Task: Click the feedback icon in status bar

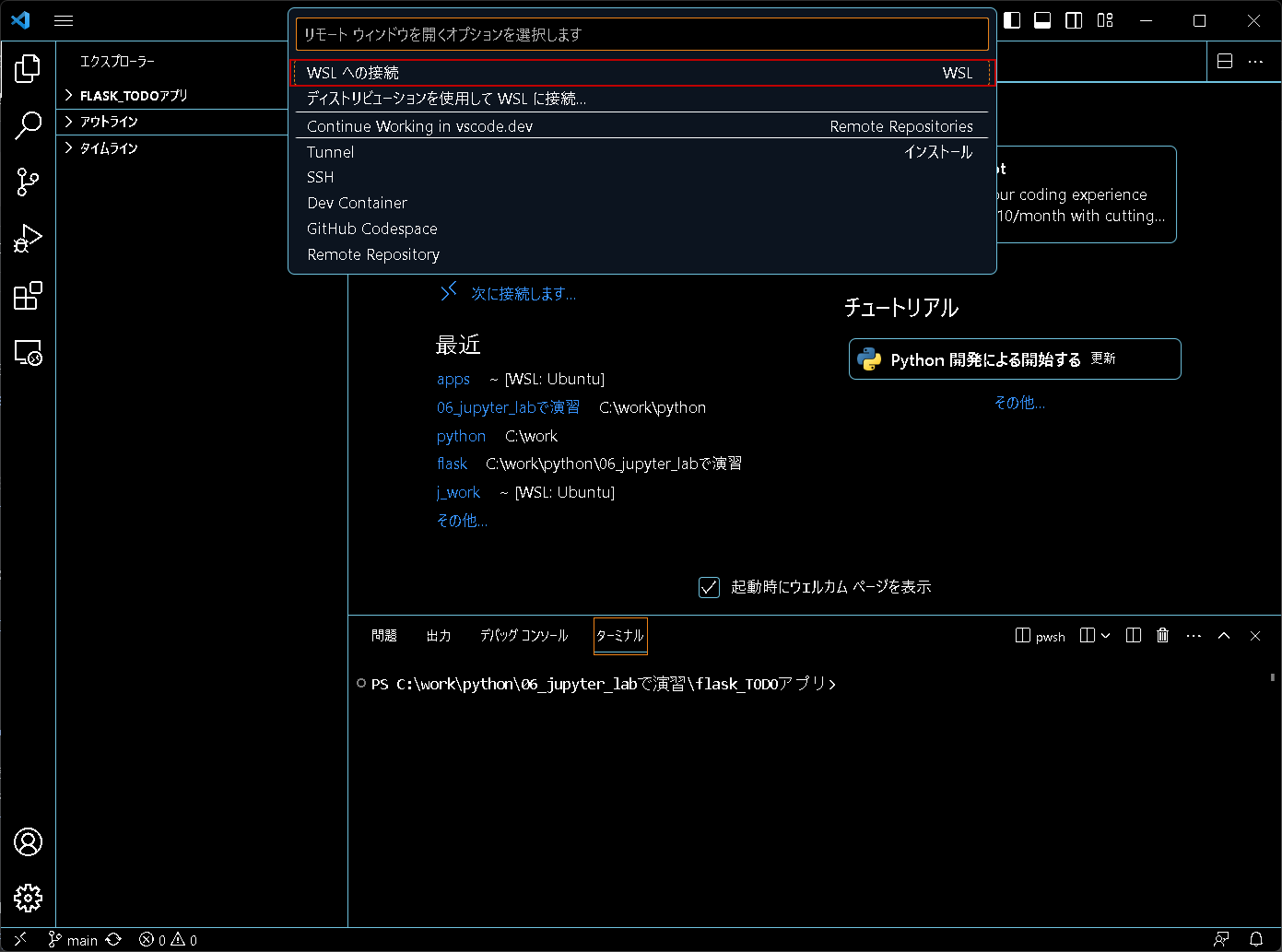Action: pyautogui.click(x=1222, y=939)
